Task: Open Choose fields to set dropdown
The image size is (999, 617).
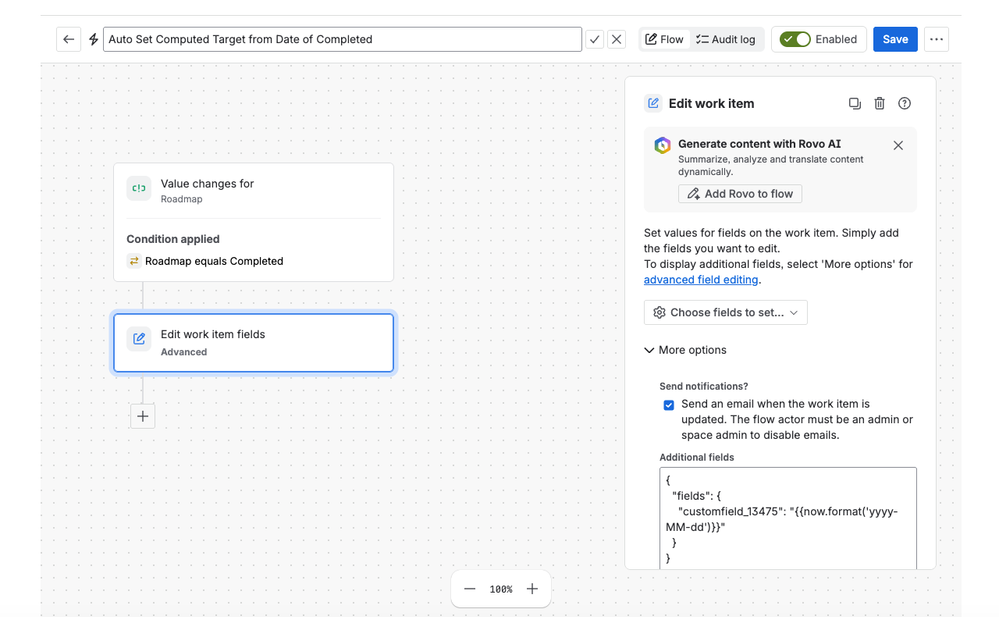Action: [726, 312]
